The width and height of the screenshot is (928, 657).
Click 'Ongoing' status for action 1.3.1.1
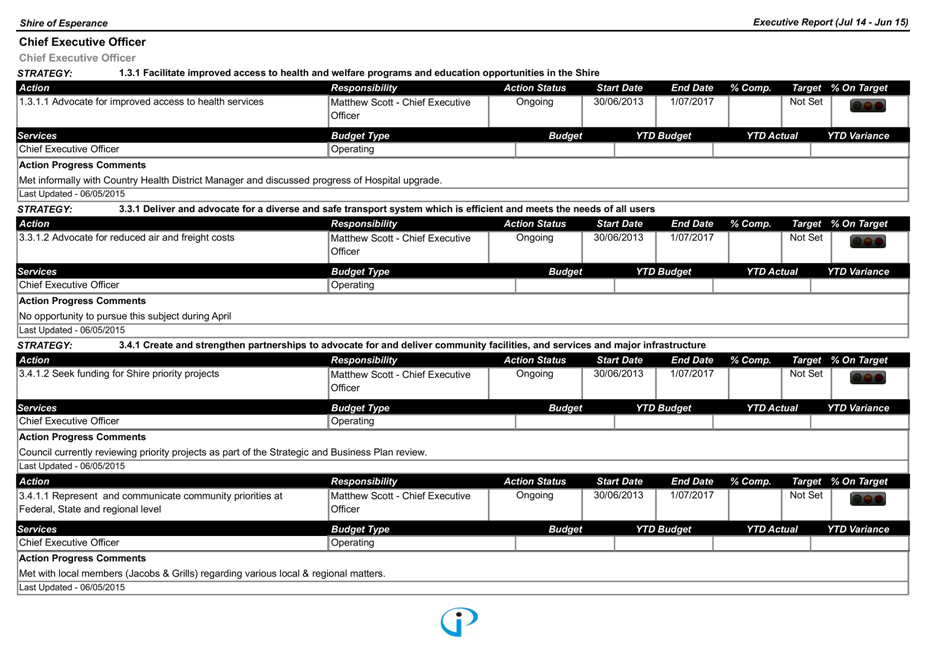[534, 102]
